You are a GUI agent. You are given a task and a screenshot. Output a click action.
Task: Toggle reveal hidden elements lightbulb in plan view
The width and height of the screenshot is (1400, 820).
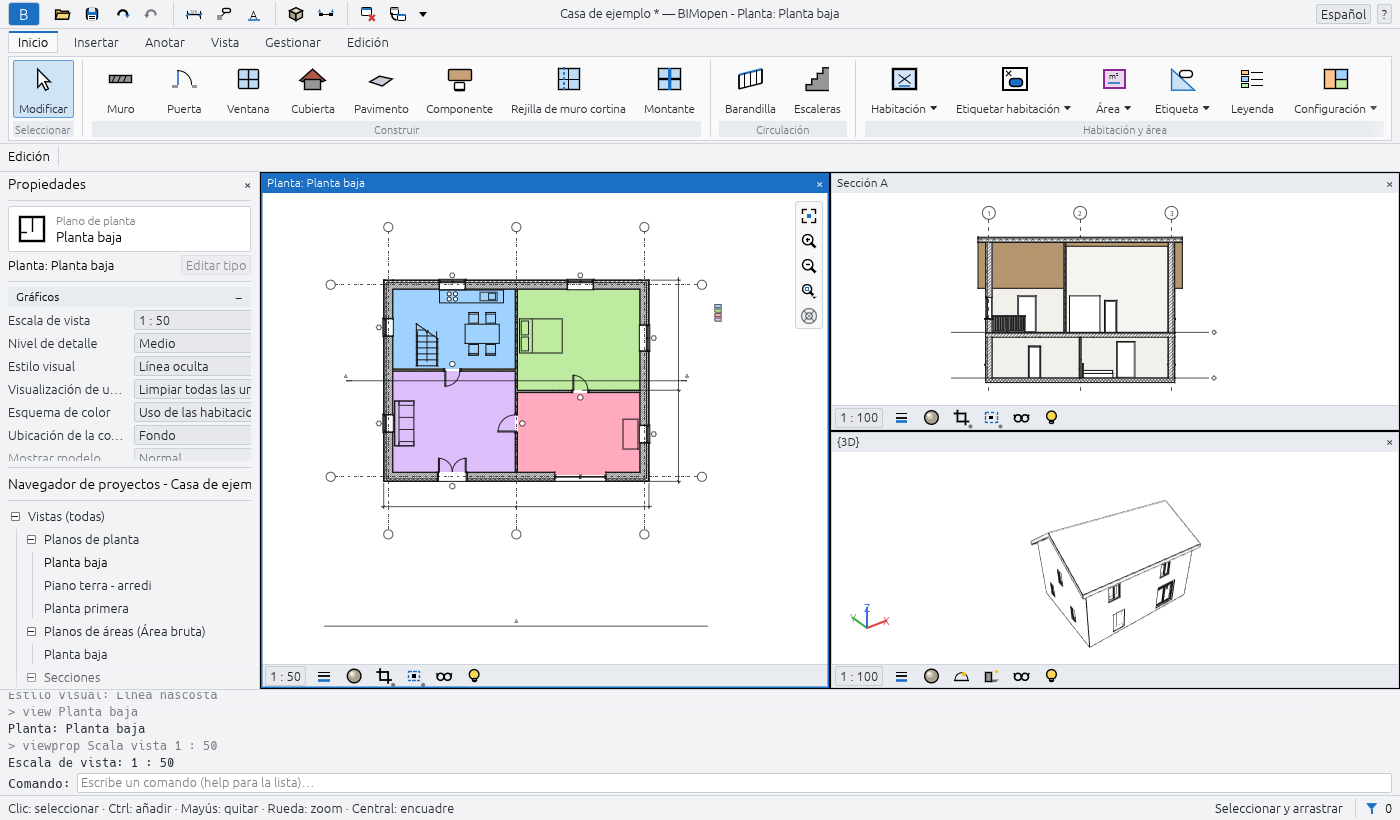[x=474, y=676]
